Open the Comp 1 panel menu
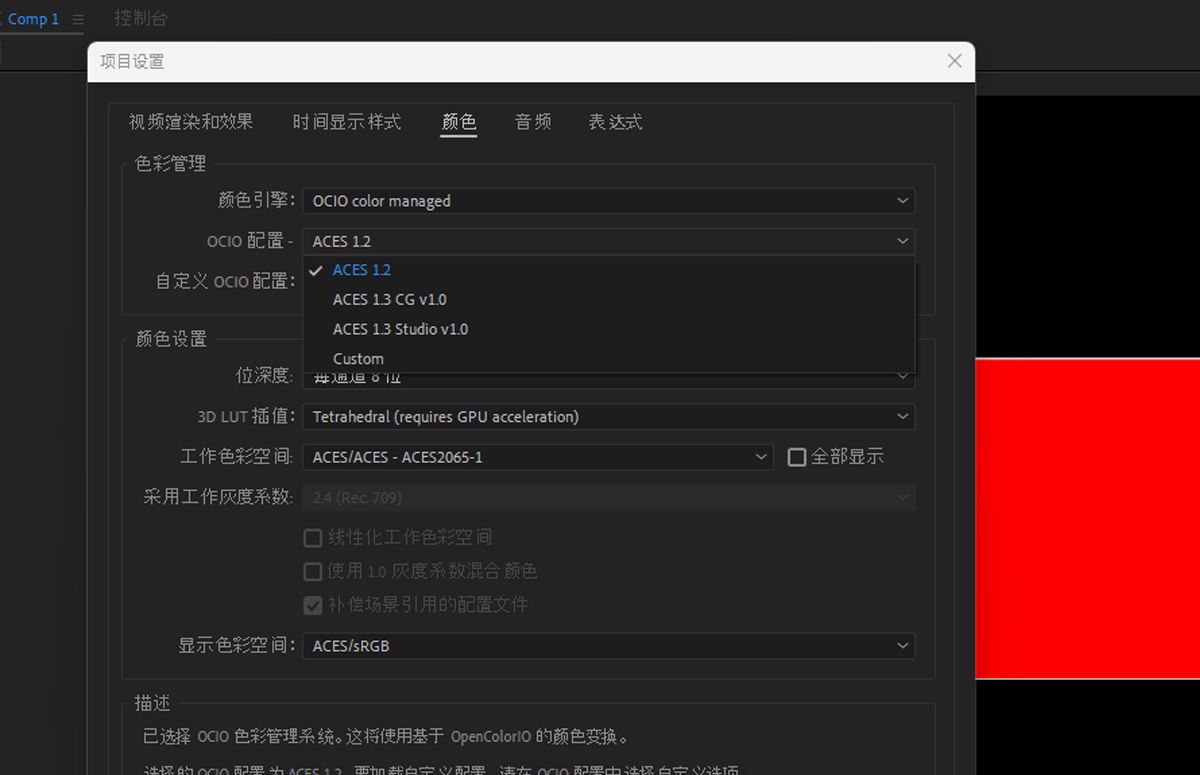Screen dimensions: 1200x775 pos(78,17)
